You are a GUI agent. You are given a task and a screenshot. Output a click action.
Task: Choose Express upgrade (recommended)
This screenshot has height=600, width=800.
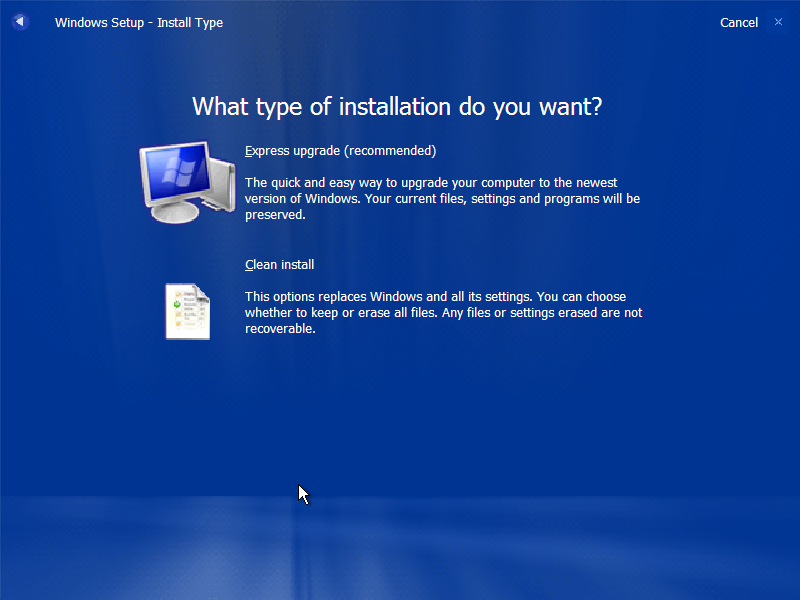340,151
